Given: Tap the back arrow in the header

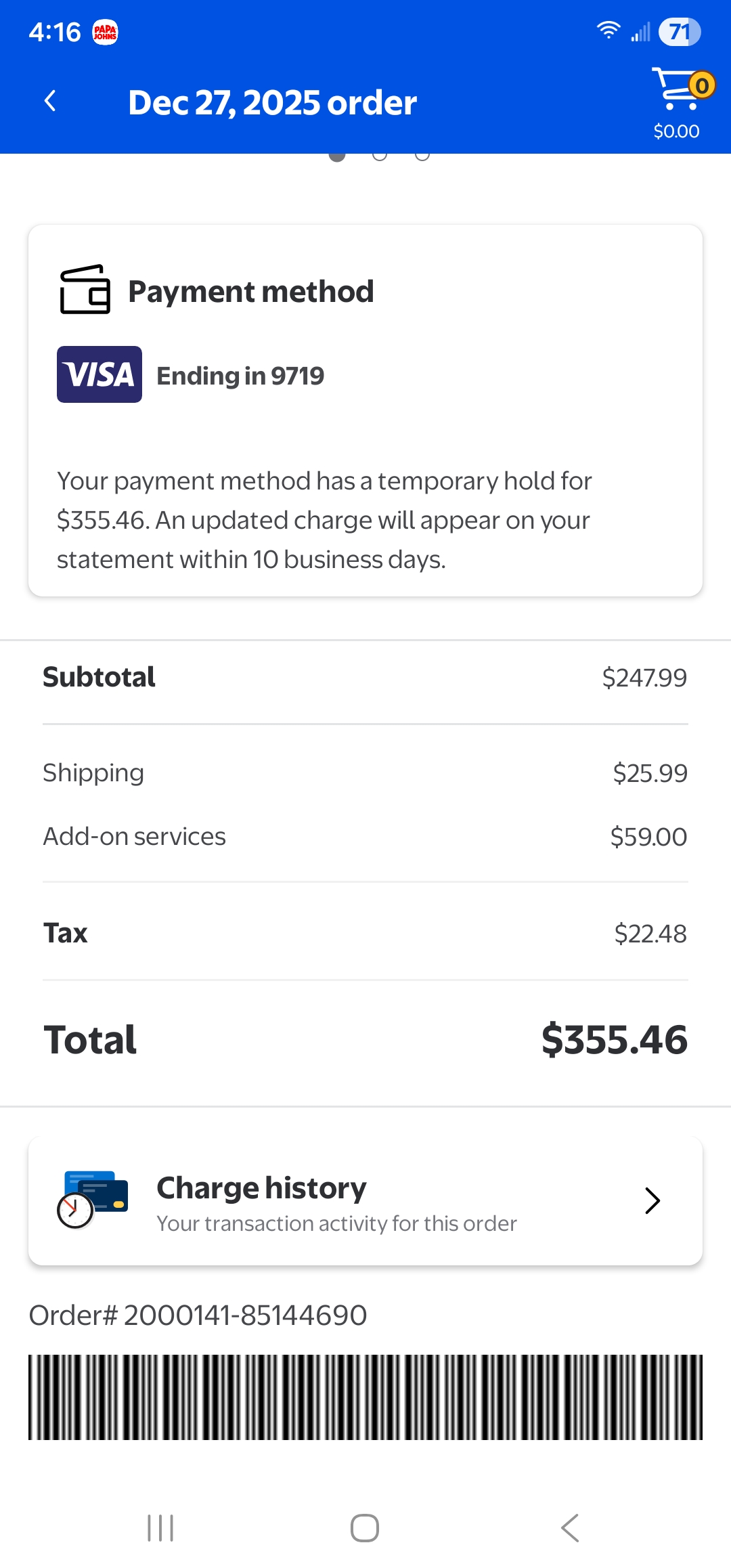Looking at the screenshot, I should [x=50, y=102].
